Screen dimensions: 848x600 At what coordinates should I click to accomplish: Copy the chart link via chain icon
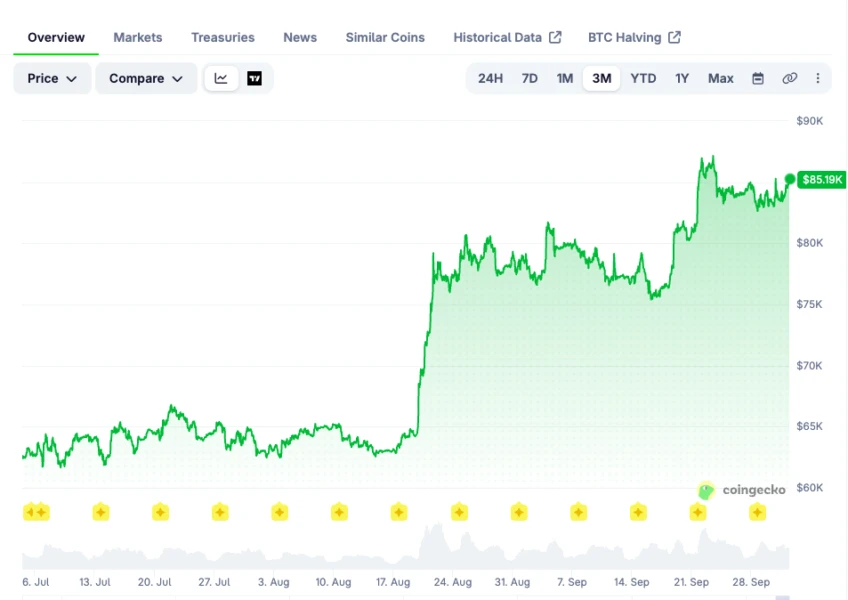coord(789,78)
